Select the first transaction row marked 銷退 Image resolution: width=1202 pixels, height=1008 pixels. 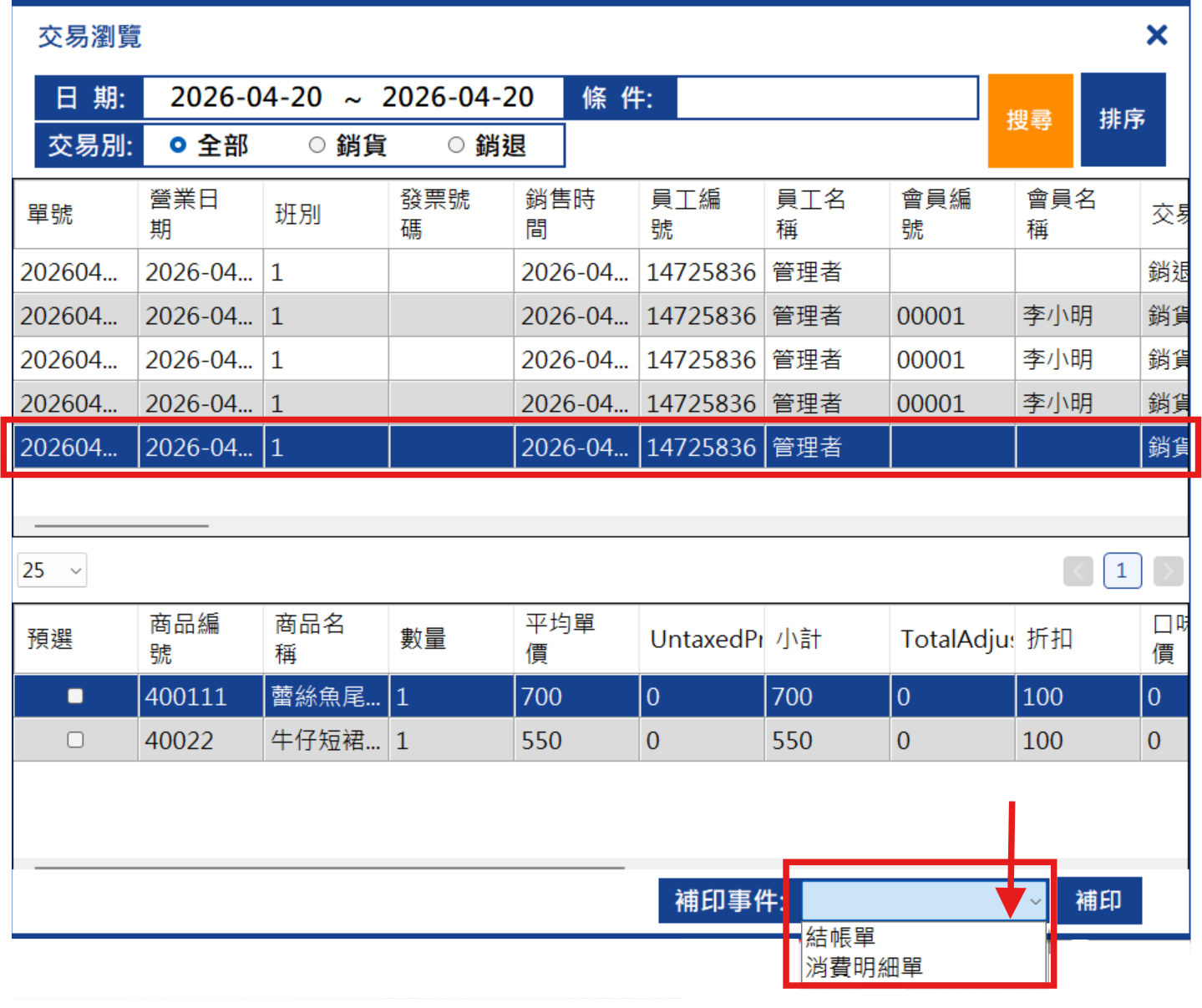[x=601, y=271]
